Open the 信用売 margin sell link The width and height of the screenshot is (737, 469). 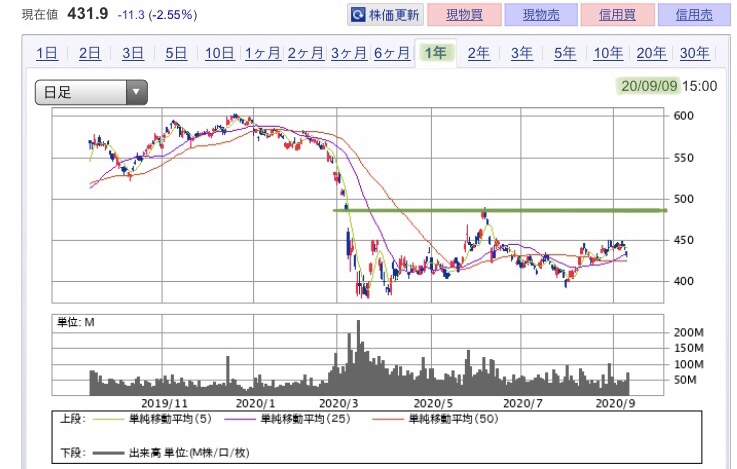point(694,15)
